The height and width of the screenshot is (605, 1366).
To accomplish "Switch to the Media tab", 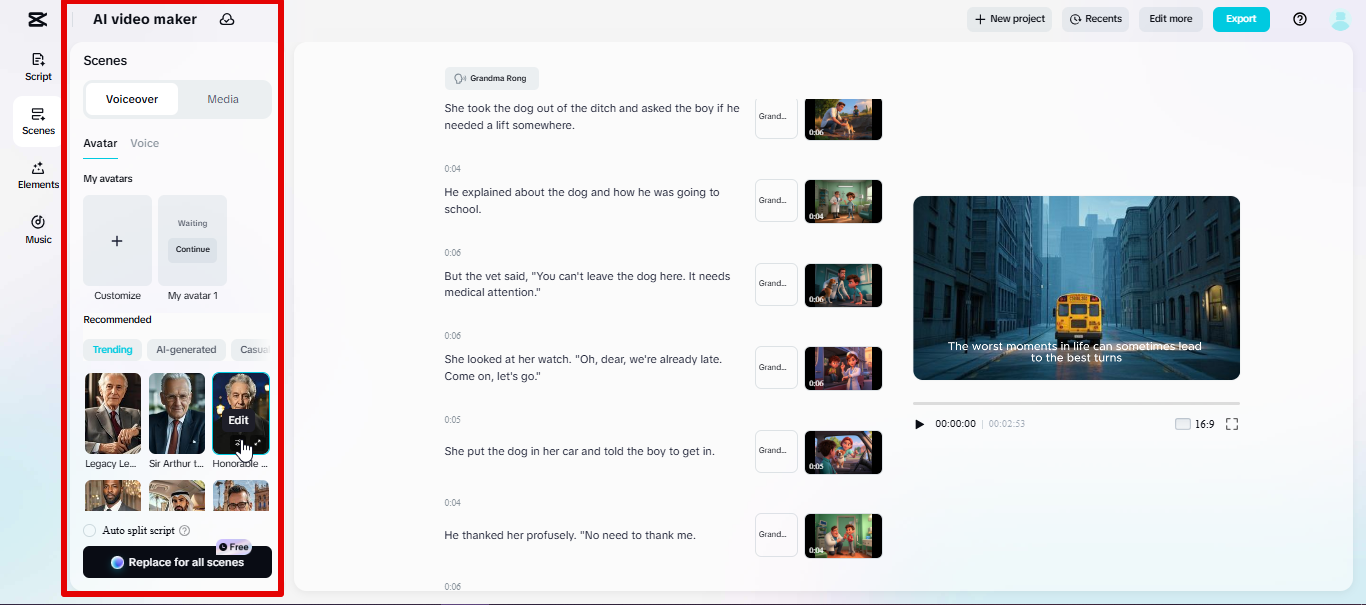I will coord(222,99).
